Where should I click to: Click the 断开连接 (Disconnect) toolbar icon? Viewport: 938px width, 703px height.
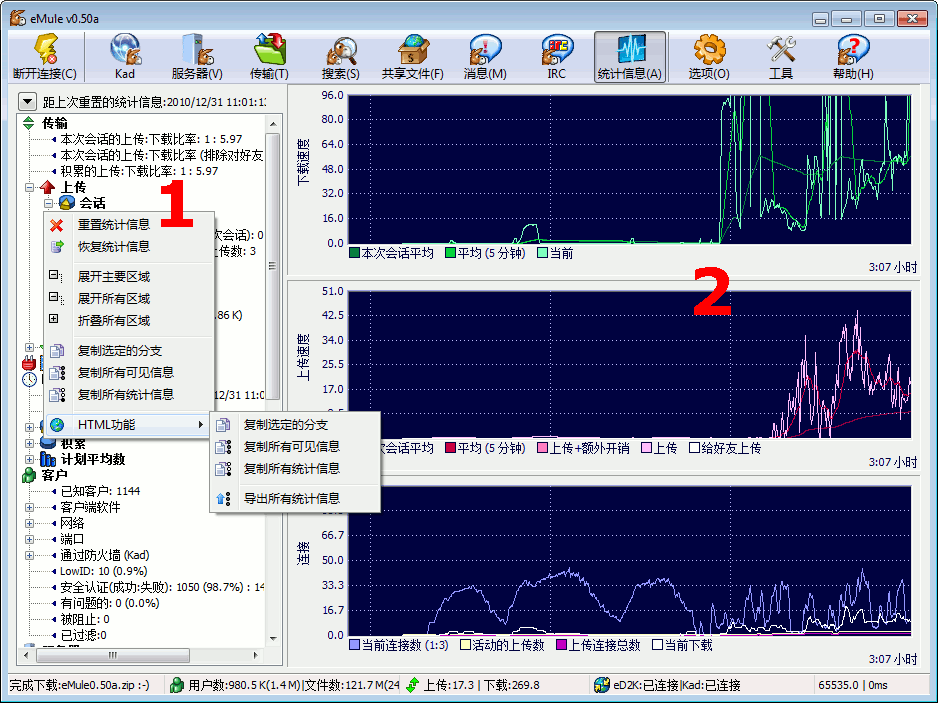coord(44,56)
